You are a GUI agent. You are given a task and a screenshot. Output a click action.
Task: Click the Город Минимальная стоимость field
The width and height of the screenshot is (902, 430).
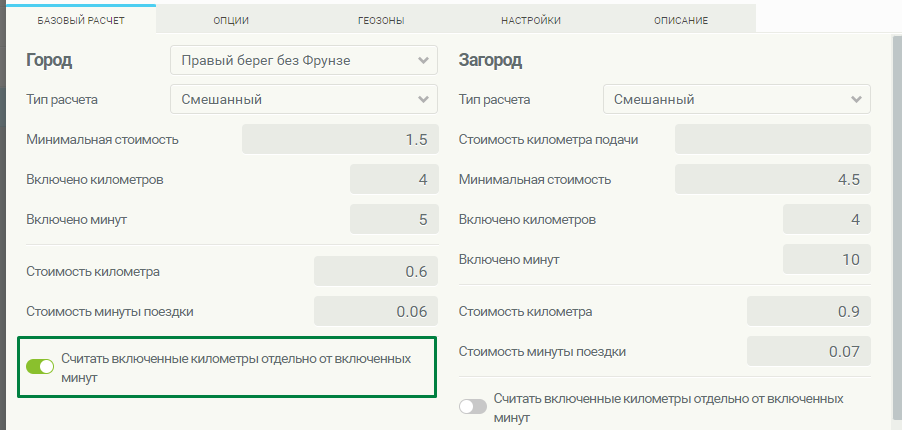(339, 139)
